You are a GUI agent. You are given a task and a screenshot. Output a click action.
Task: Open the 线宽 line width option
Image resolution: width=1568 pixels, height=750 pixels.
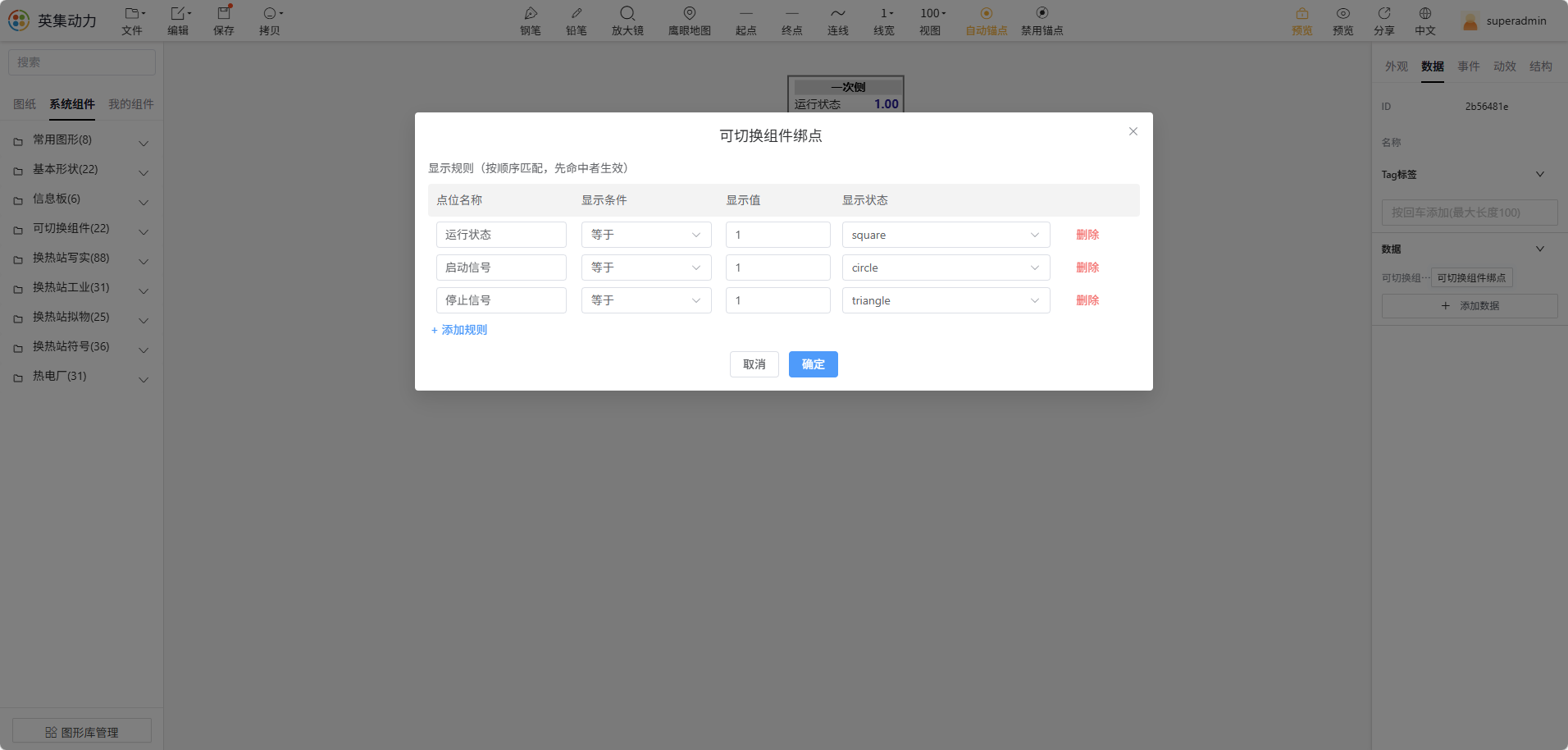pos(884,21)
